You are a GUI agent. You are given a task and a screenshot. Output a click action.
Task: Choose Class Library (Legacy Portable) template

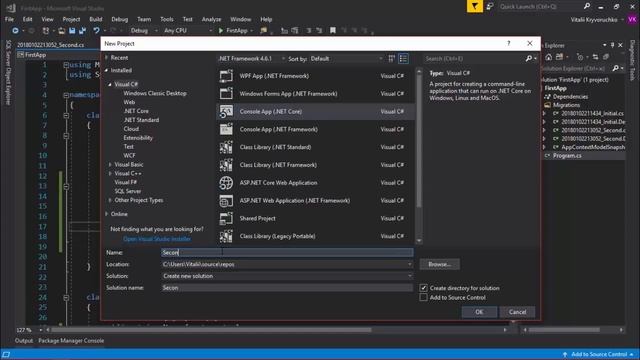coord(315,236)
